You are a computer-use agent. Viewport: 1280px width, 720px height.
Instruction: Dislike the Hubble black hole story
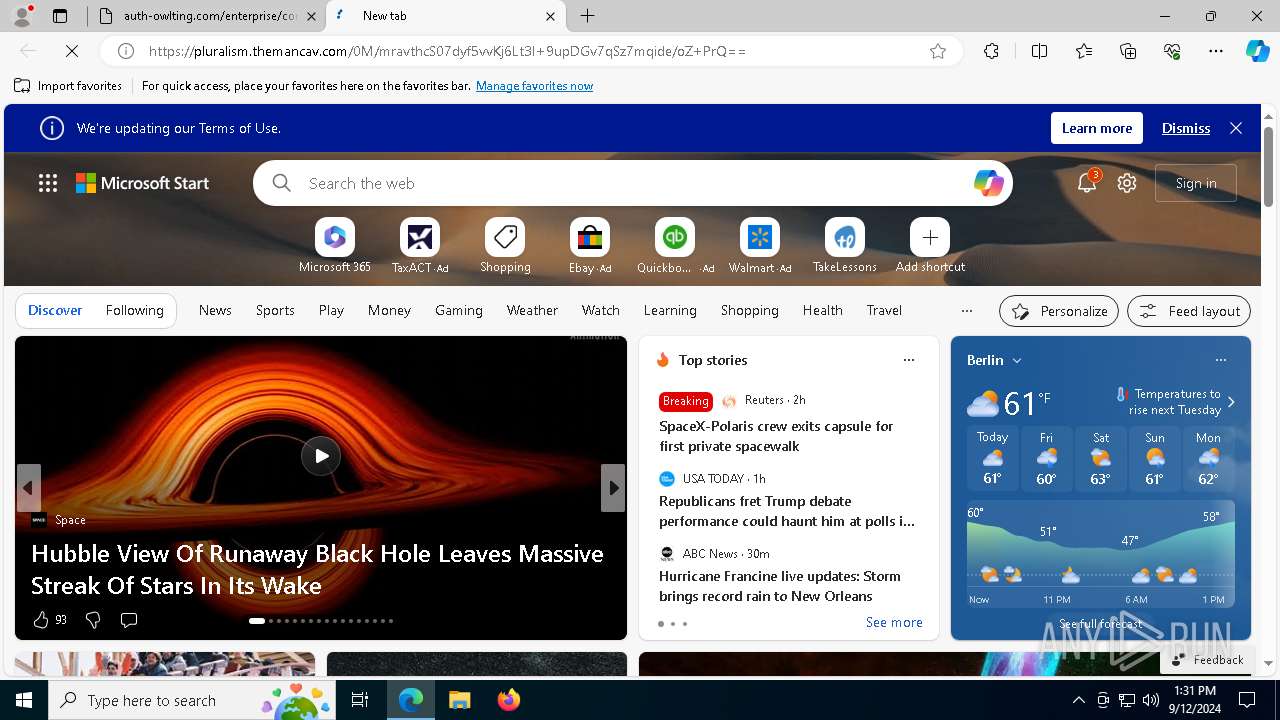pyautogui.click(x=93, y=620)
